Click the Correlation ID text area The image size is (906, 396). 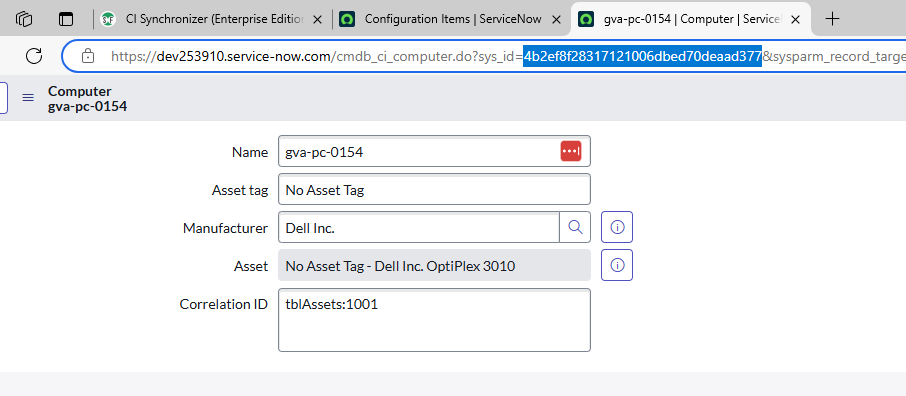[434, 320]
